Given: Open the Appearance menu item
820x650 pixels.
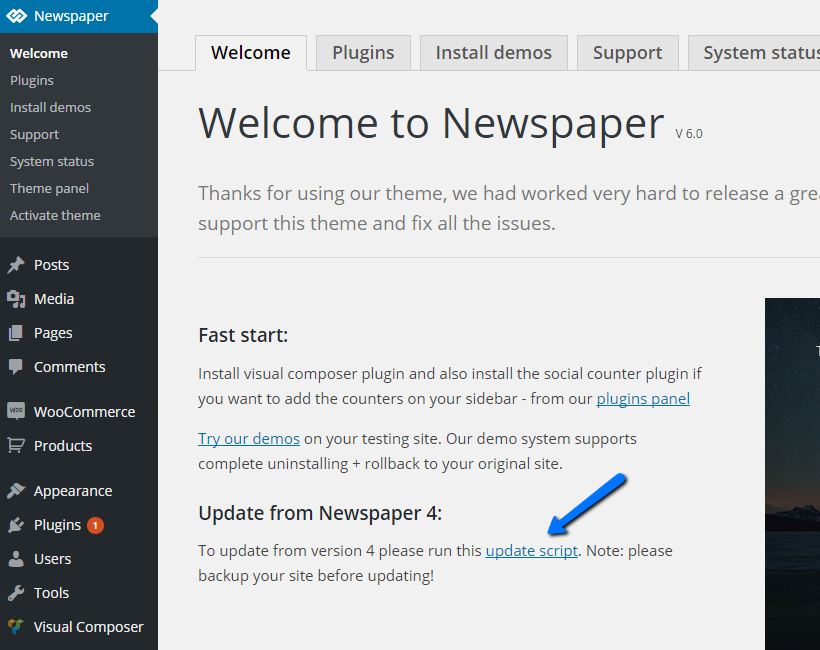Looking at the screenshot, I should click(x=79, y=491).
